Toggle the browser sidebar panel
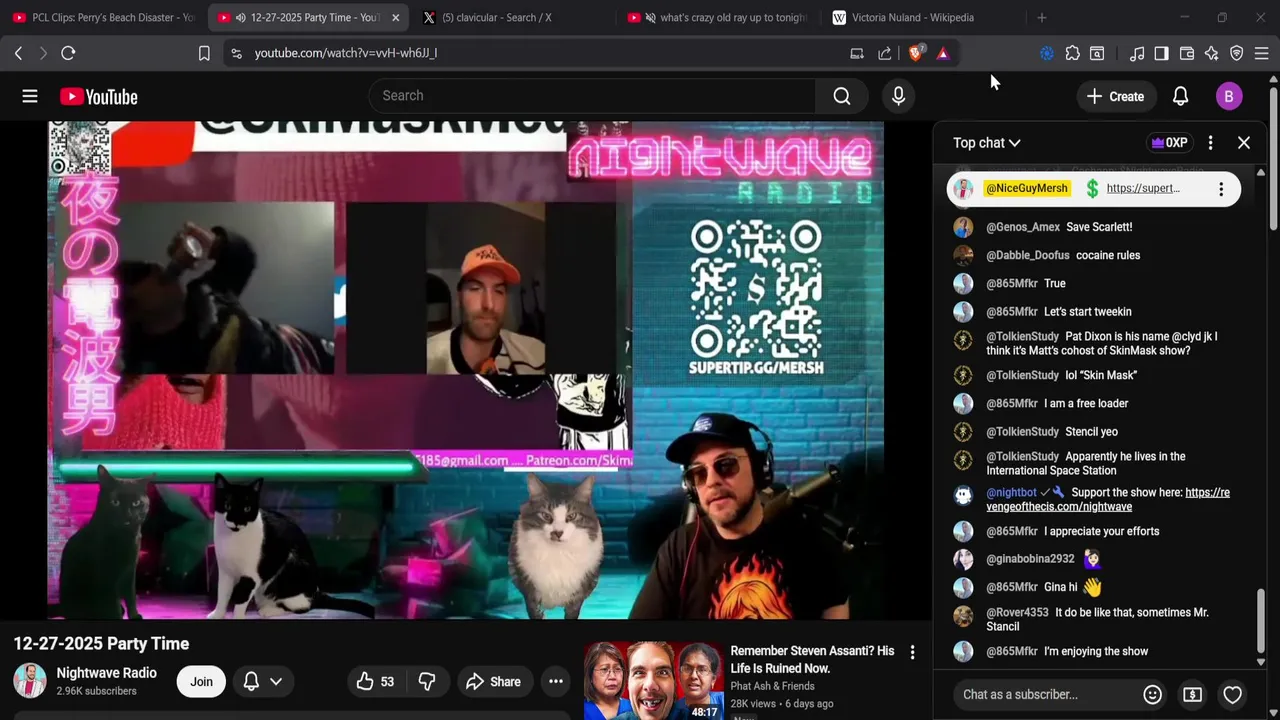This screenshot has width=1280, height=720. (1161, 53)
